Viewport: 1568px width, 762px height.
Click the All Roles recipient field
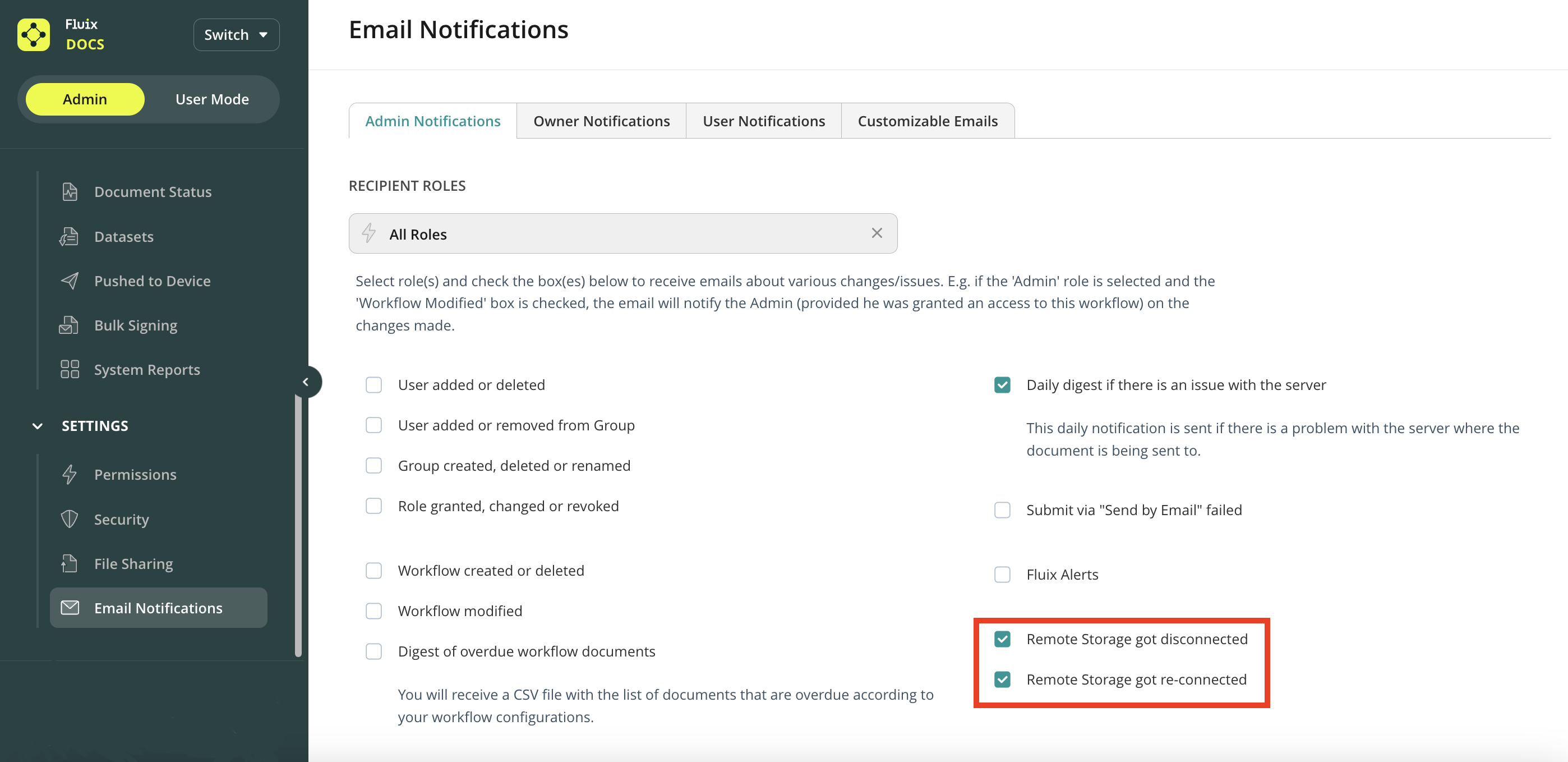click(x=608, y=234)
